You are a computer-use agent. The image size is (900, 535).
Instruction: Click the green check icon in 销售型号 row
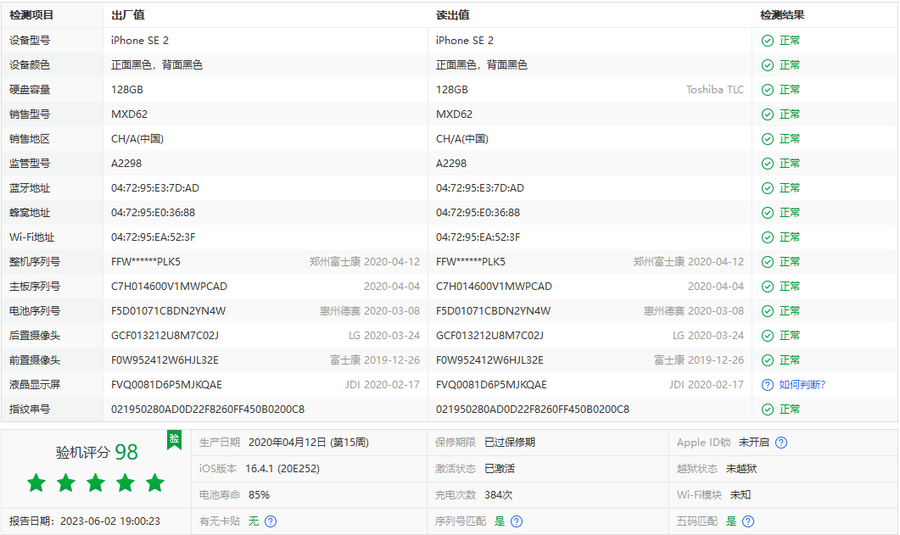(x=767, y=115)
